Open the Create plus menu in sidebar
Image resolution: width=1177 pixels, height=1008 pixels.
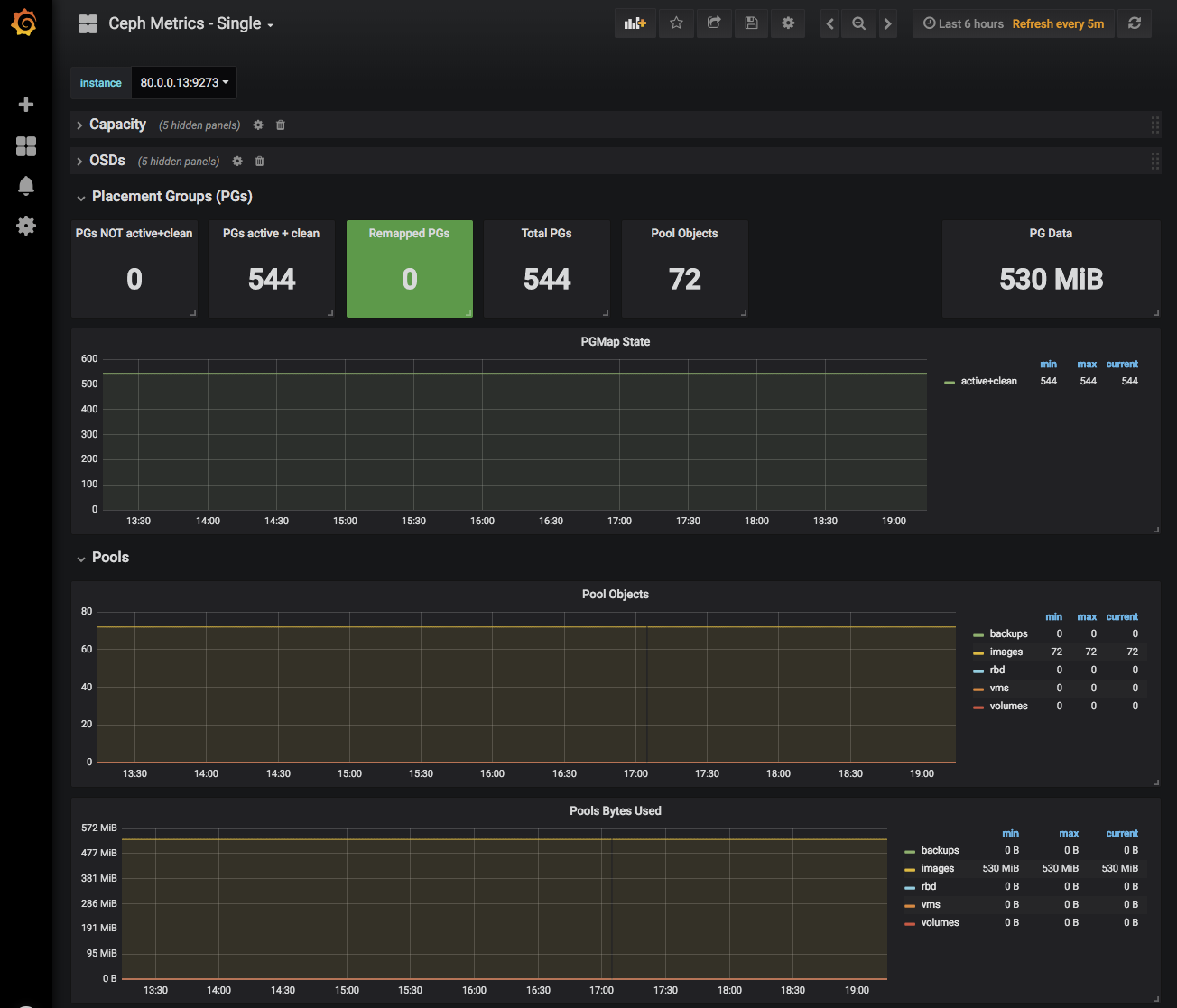[26, 105]
